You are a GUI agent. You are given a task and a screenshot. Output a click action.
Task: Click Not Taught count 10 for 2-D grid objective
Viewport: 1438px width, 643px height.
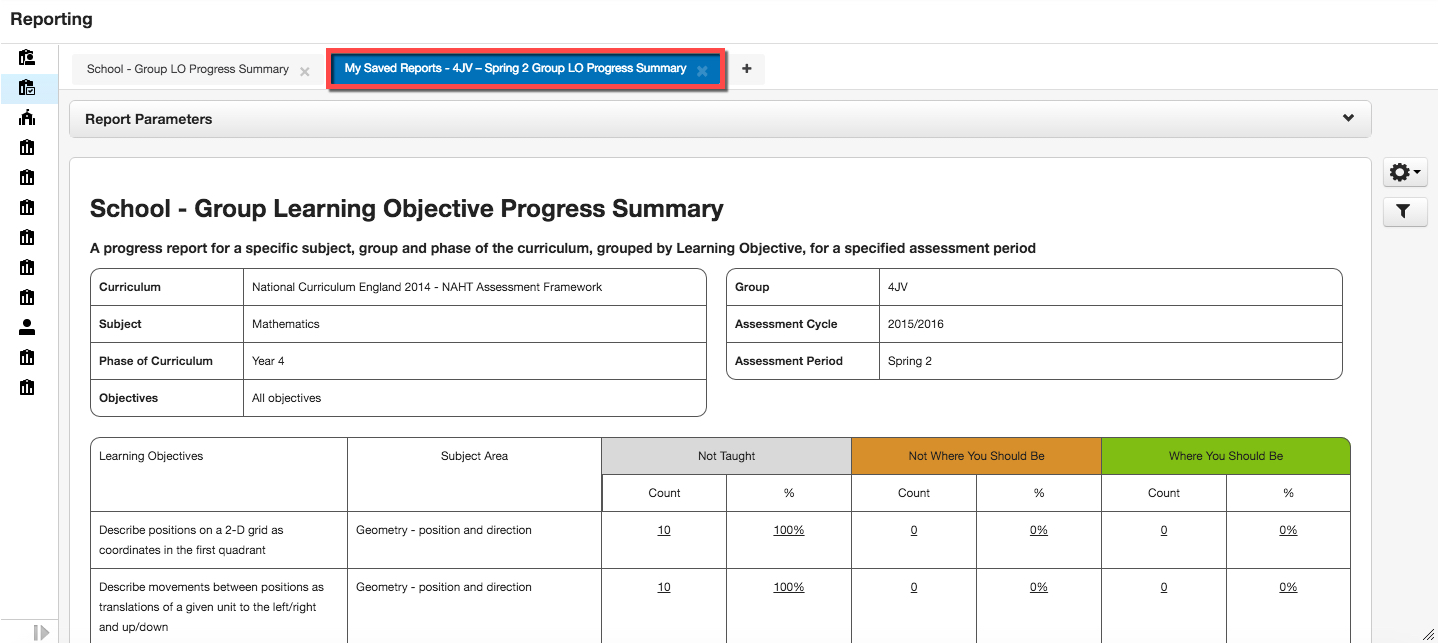pyautogui.click(x=664, y=530)
